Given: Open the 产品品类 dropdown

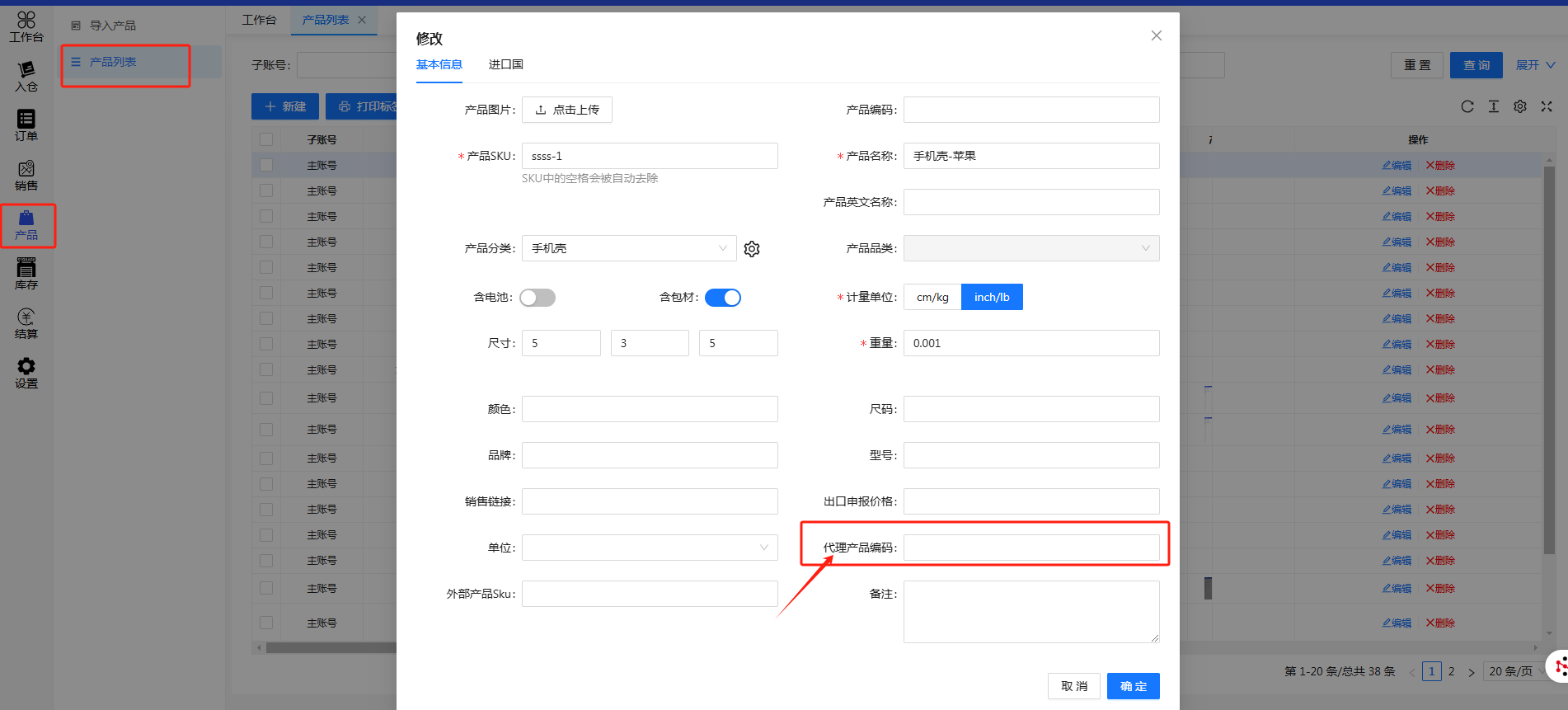Looking at the screenshot, I should [1031, 248].
